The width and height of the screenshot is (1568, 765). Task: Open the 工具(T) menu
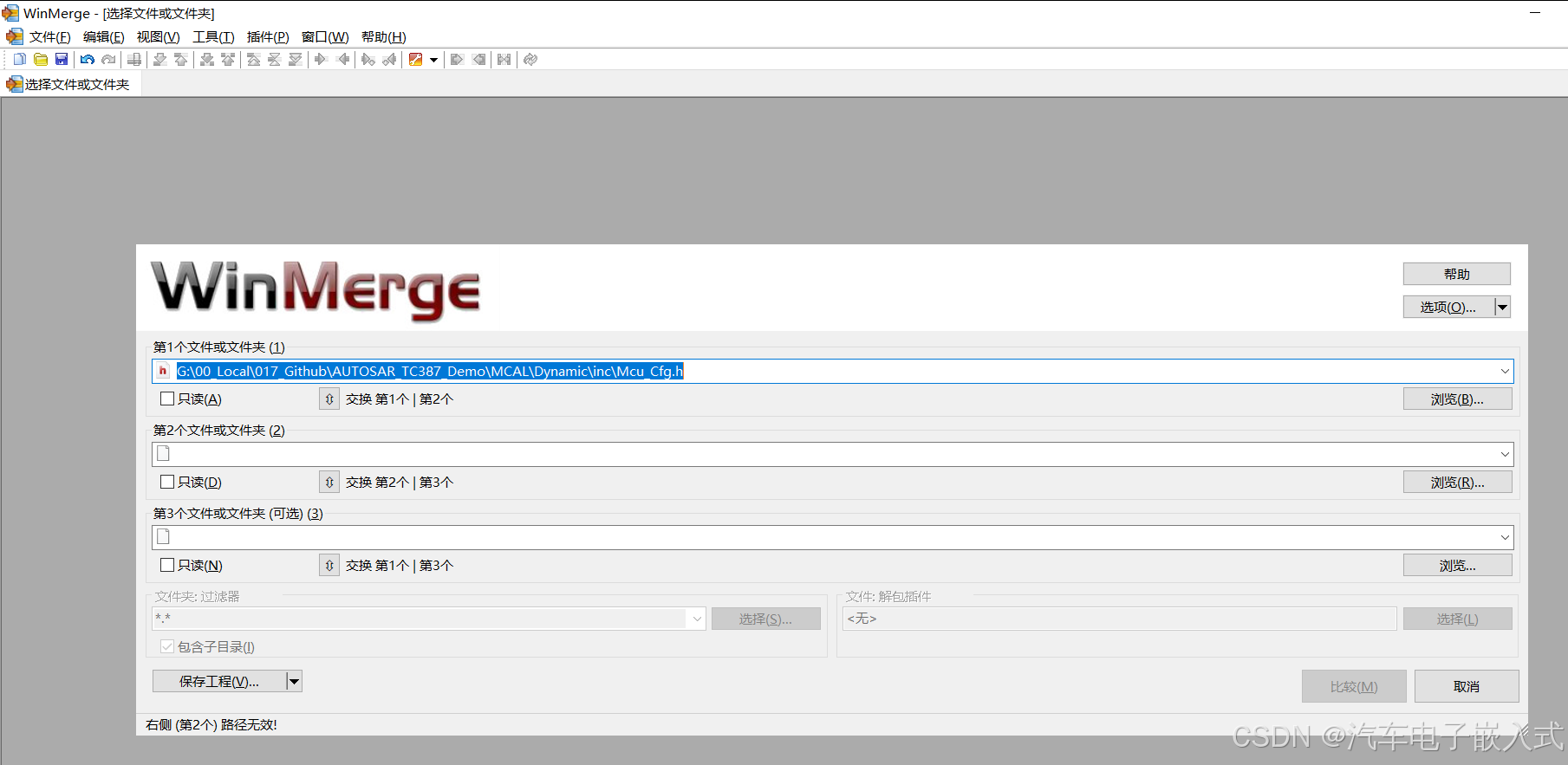(x=213, y=36)
